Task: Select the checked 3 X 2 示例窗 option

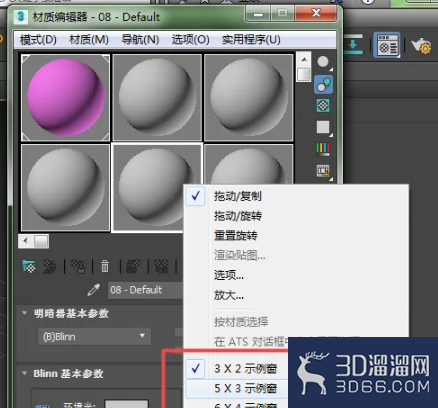Action: (x=237, y=369)
